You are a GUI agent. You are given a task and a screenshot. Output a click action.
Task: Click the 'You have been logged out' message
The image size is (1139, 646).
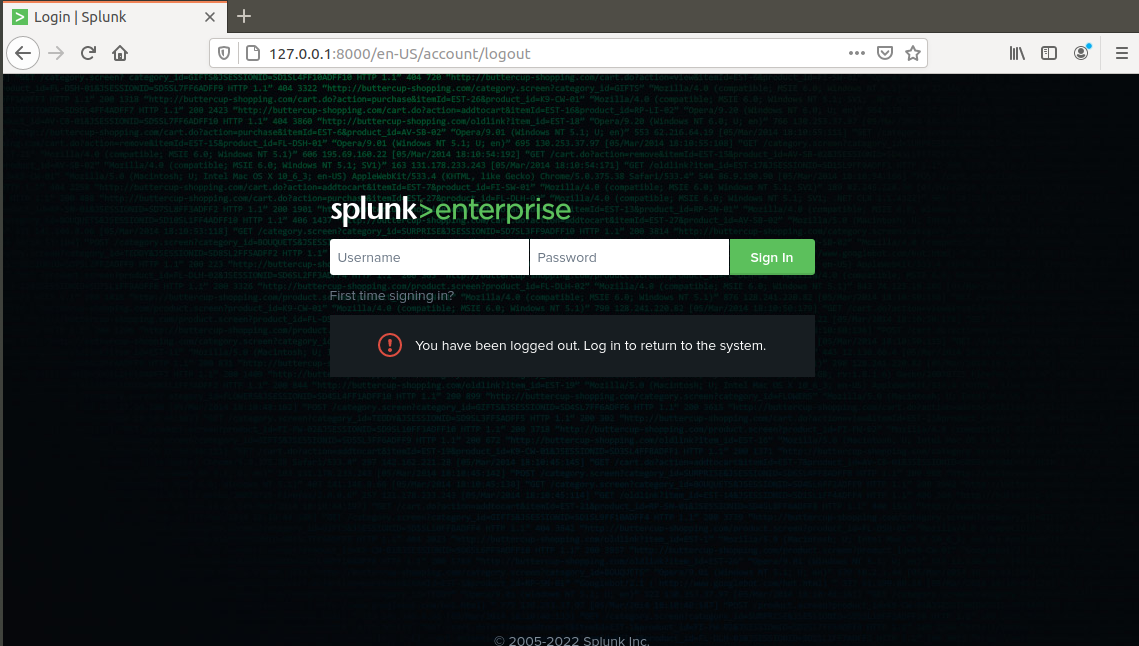click(590, 346)
